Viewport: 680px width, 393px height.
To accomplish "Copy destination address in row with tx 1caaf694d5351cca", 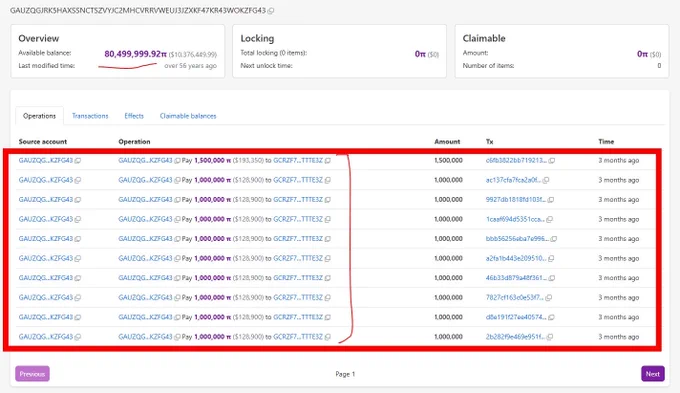I will [327, 219].
